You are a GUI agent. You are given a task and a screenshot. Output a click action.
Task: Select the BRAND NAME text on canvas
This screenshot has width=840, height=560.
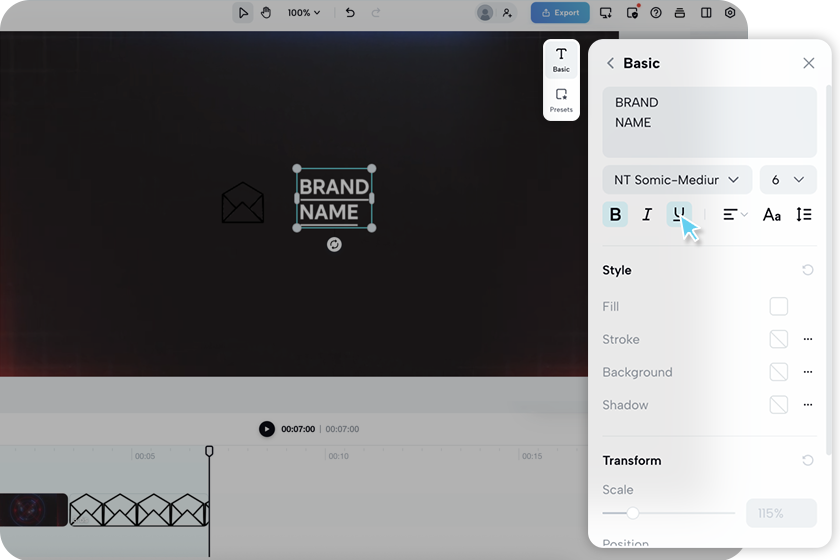click(x=334, y=199)
